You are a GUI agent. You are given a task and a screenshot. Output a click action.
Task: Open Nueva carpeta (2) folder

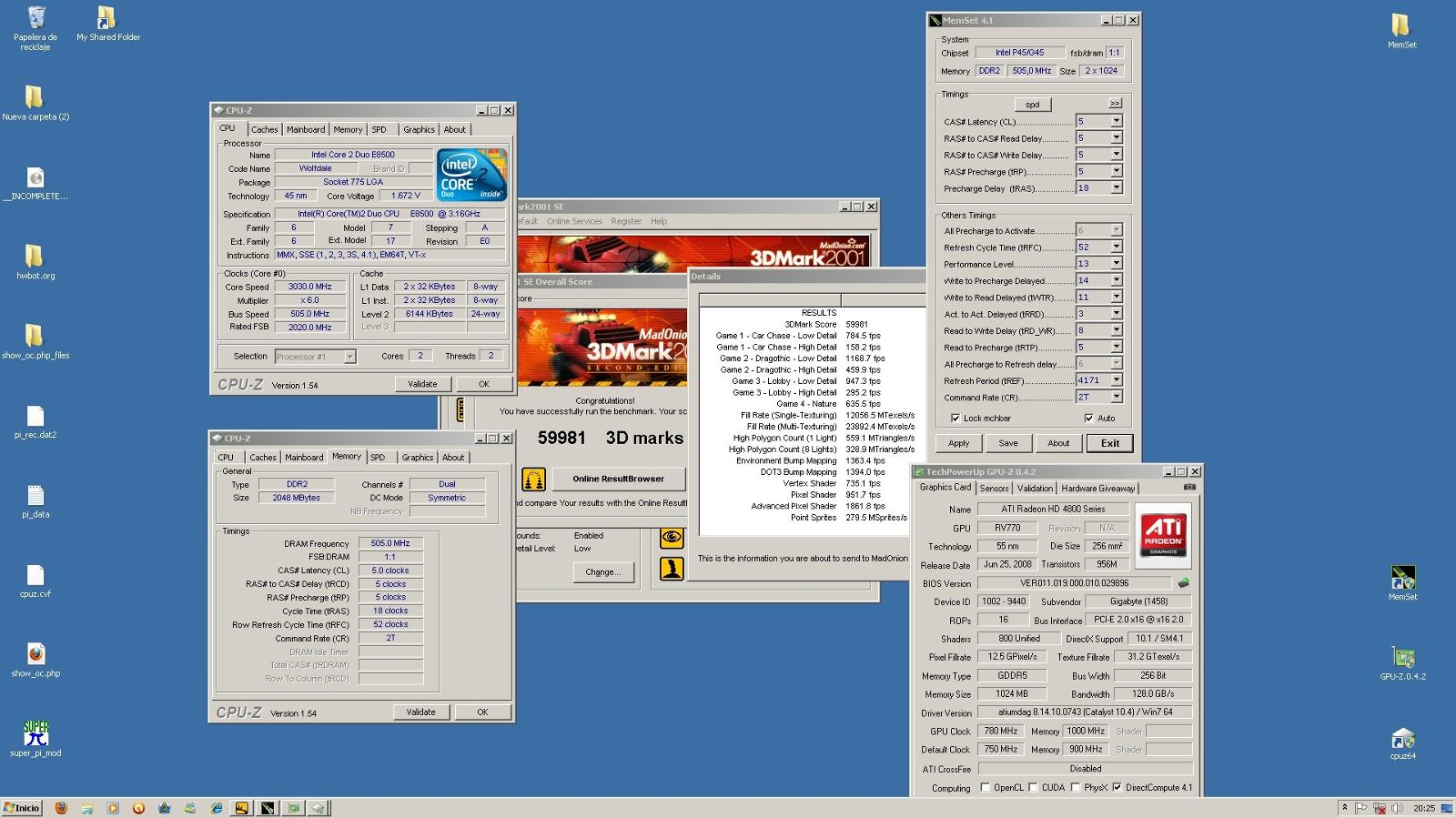point(35,103)
